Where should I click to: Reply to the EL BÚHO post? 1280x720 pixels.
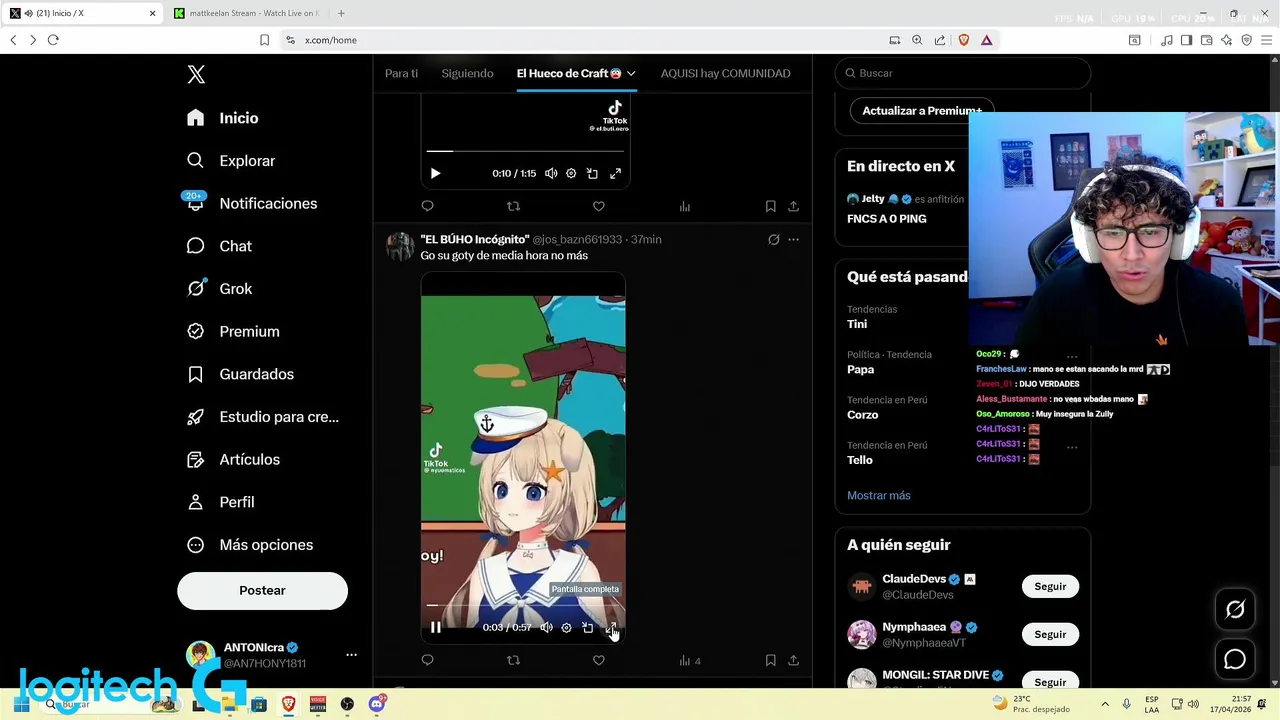click(427, 660)
